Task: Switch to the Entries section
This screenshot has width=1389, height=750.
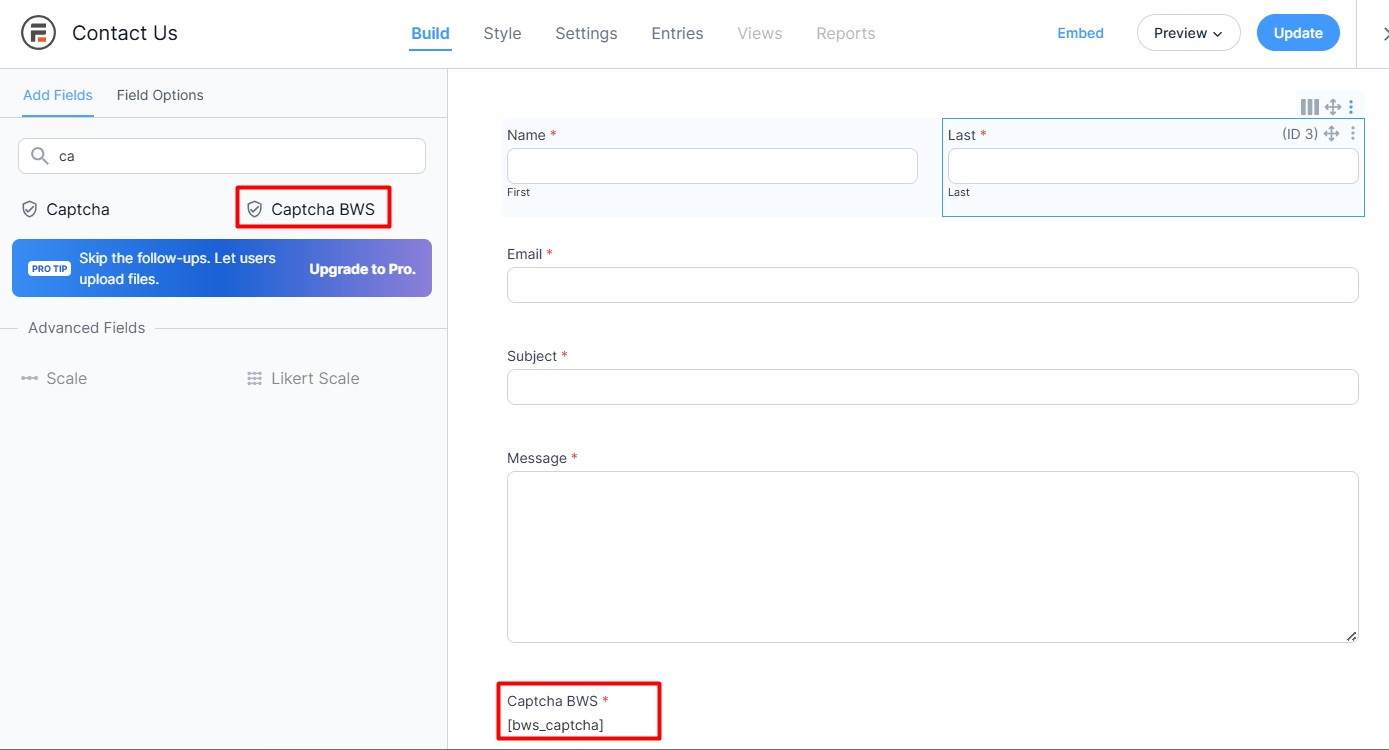Action: (676, 33)
